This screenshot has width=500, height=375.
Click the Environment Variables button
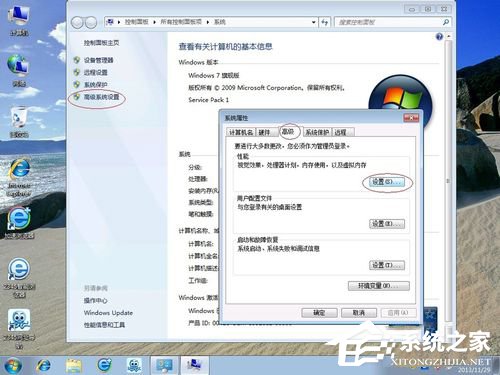(379, 286)
